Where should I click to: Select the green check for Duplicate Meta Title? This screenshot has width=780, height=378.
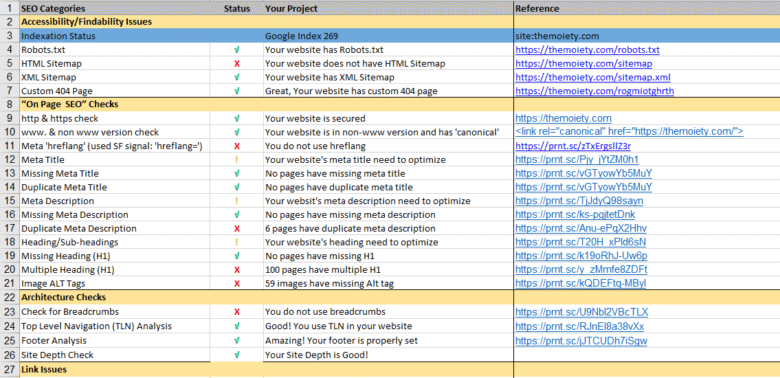tap(237, 188)
